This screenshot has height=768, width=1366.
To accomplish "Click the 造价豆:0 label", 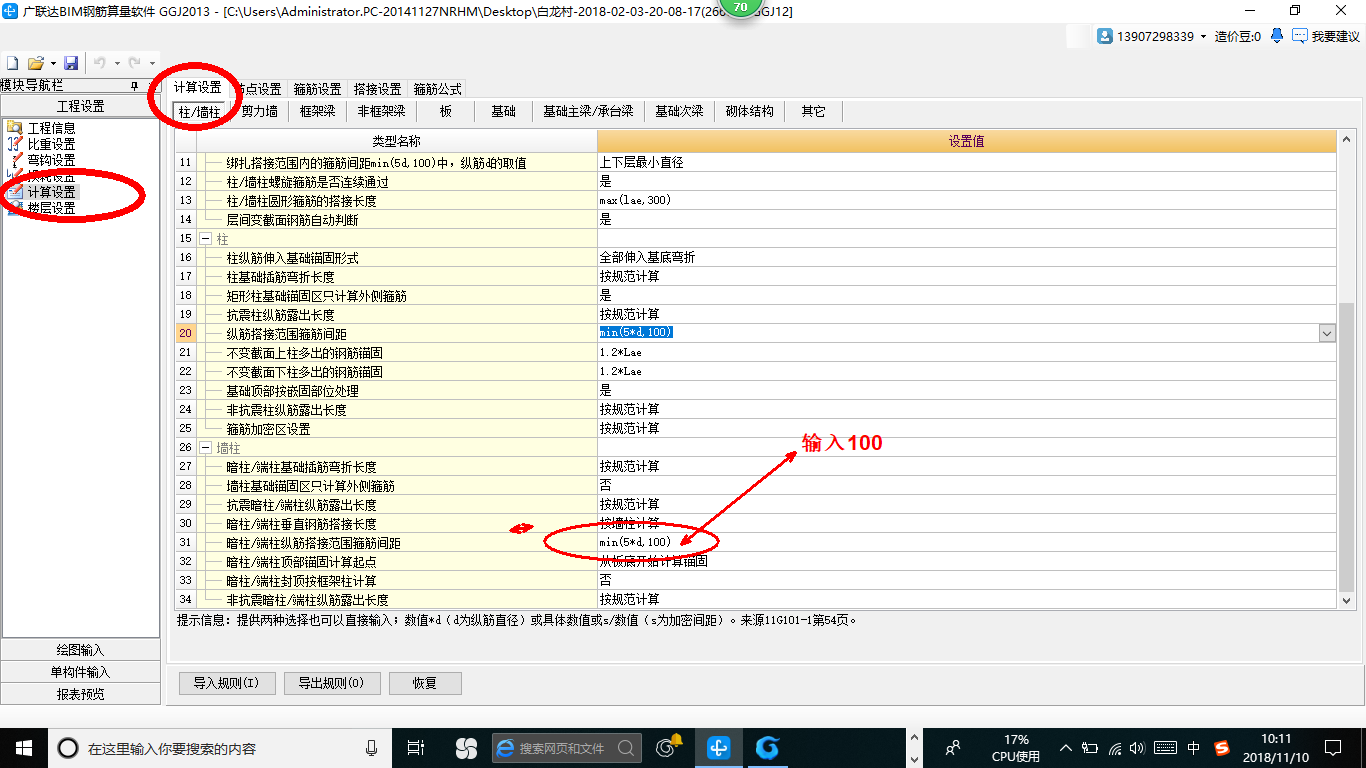I will [x=1238, y=36].
